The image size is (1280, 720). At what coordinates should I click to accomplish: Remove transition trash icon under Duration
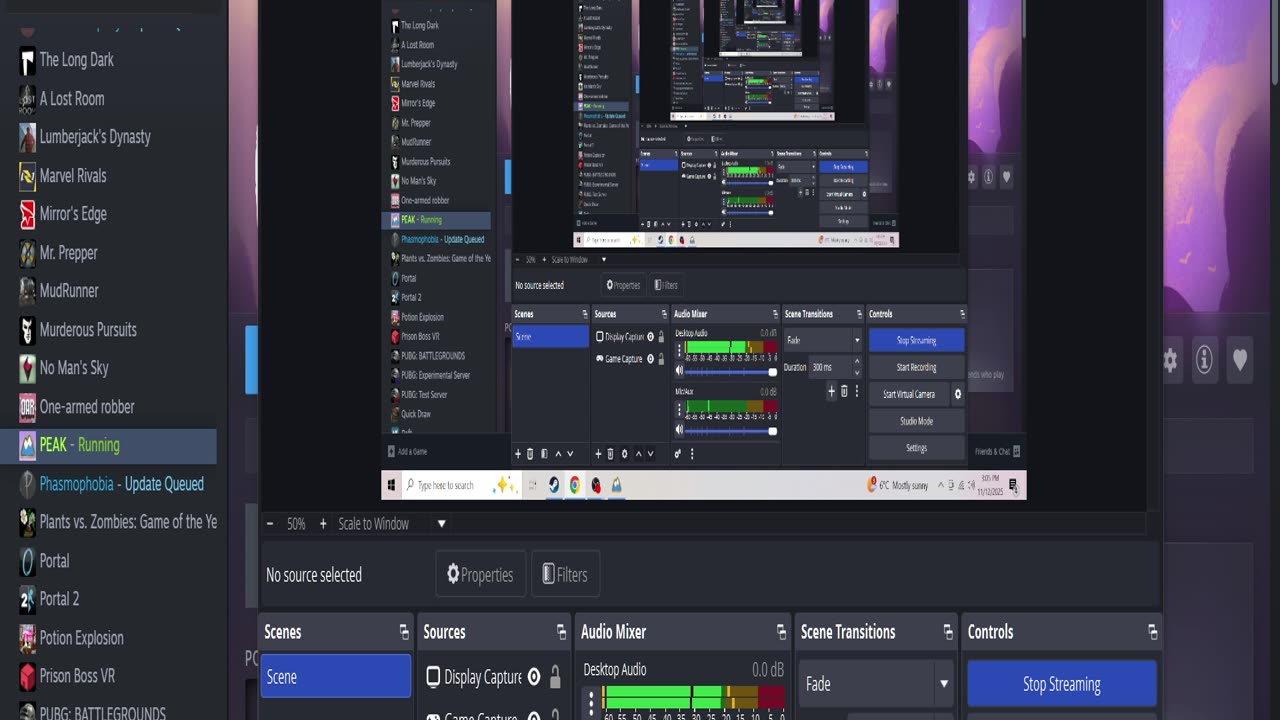tap(844, 392)
